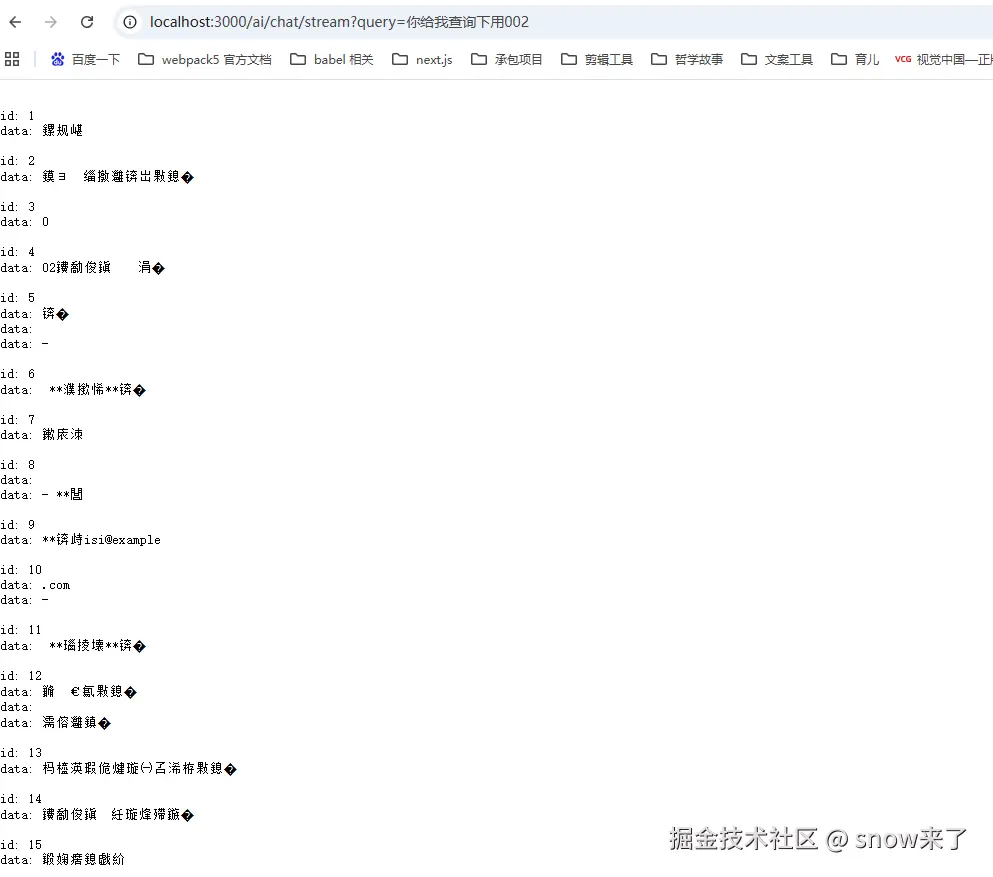Click the 'id: 13' line
Image resolution: width=993 pixels, height=877 pixels.
[x=21, y=754]
